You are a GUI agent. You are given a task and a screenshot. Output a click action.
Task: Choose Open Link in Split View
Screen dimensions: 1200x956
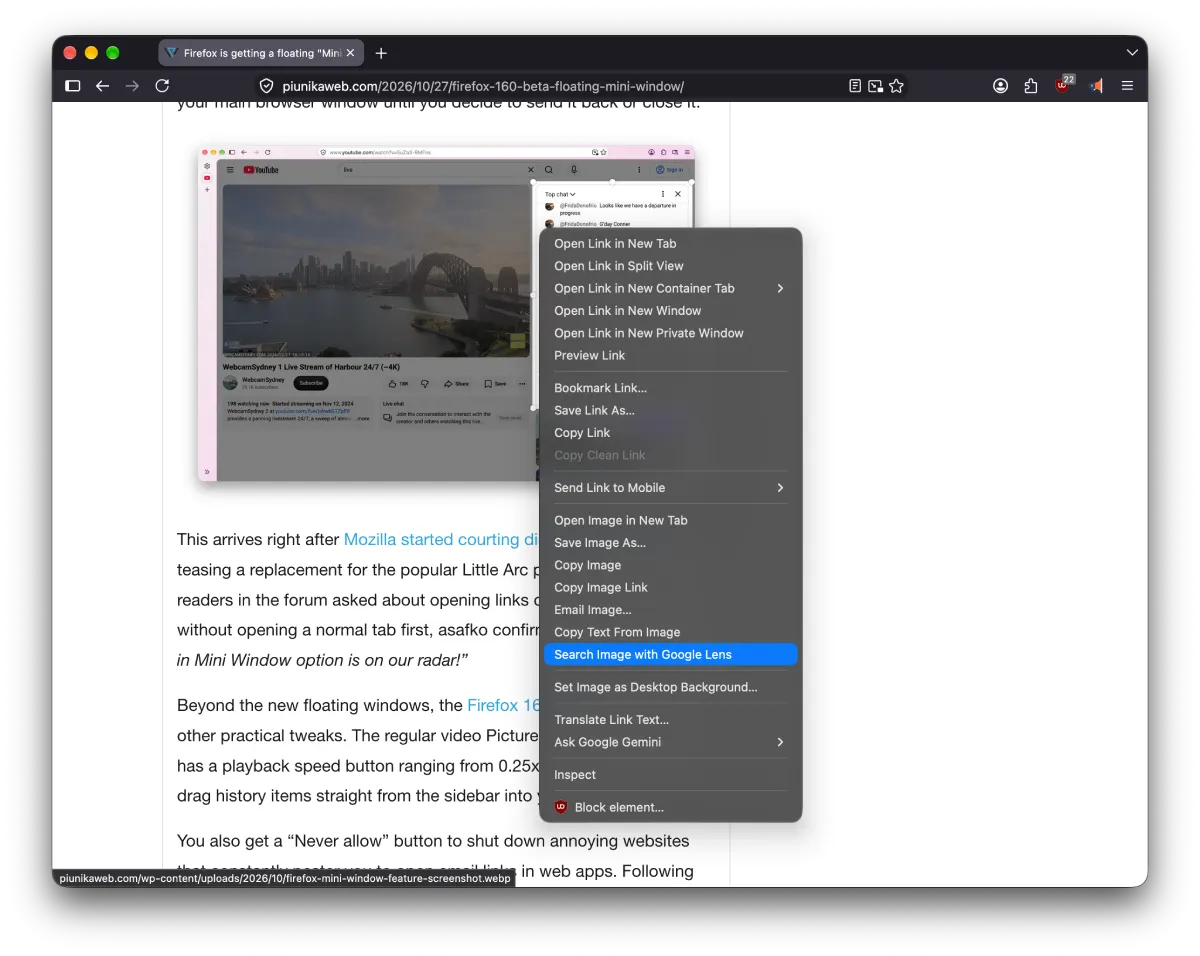pos(670,266)
